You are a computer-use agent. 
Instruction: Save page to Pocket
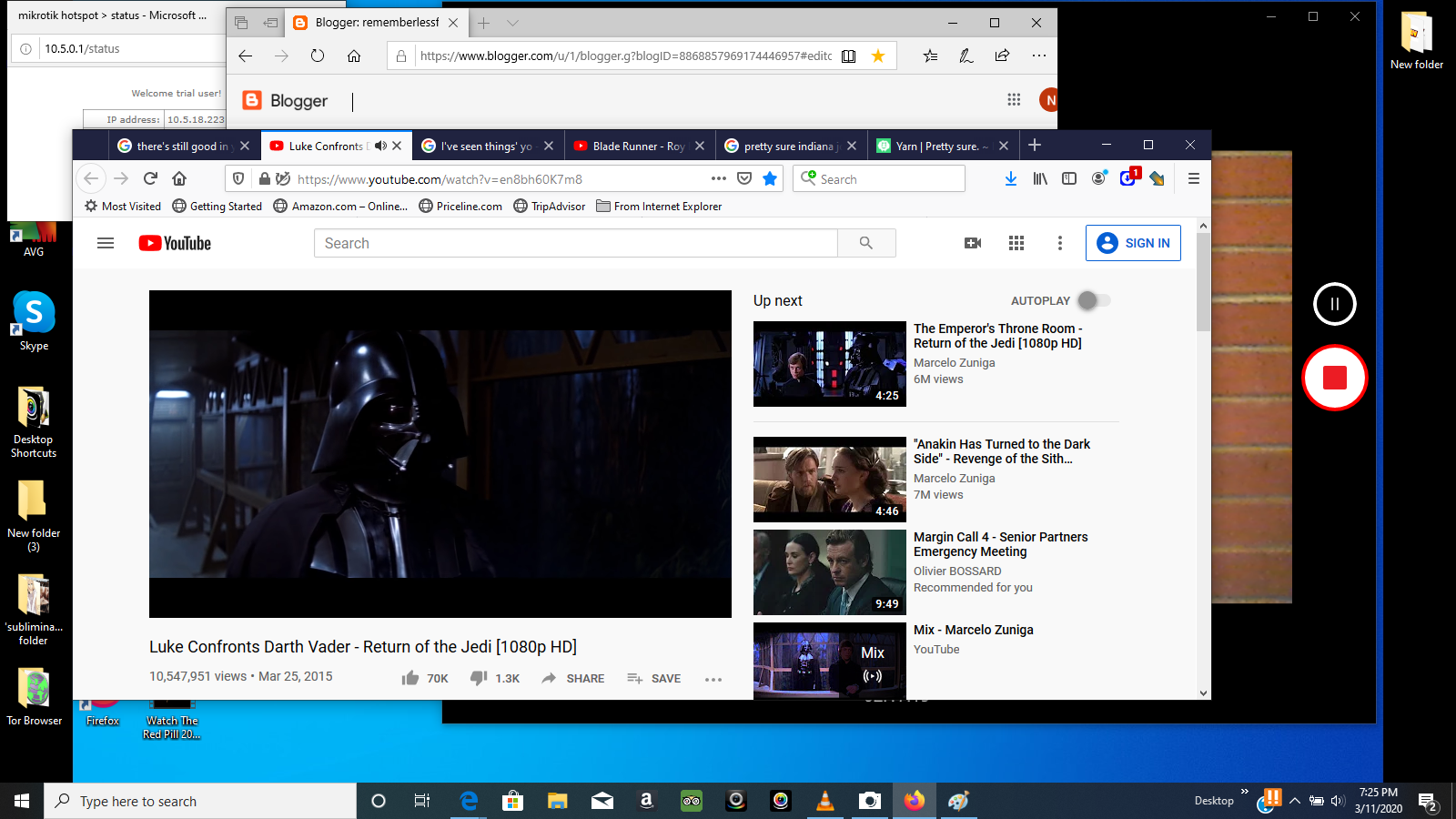(744, 178)
